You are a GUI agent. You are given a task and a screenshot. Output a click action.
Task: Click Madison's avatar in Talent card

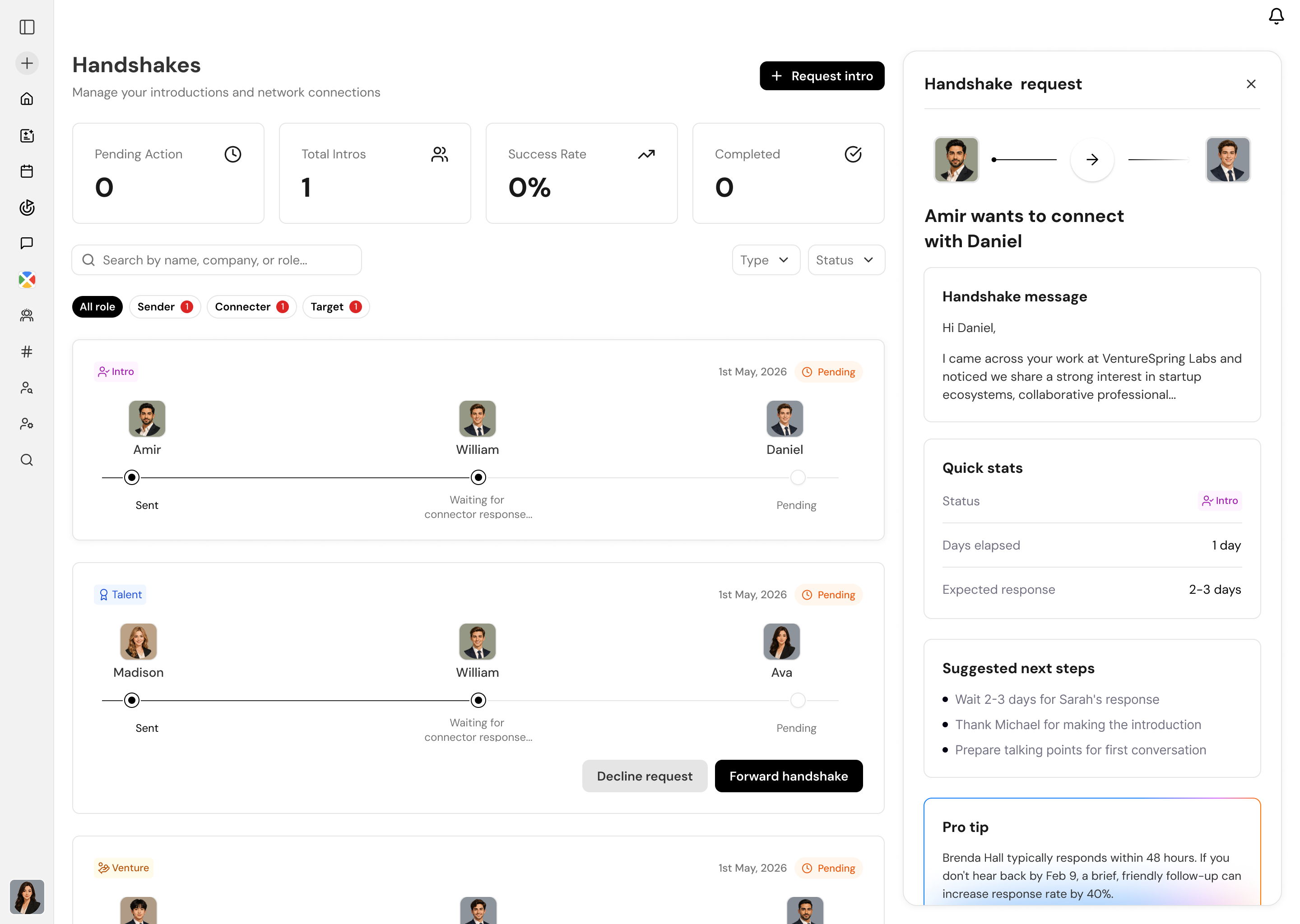(138, 642)
